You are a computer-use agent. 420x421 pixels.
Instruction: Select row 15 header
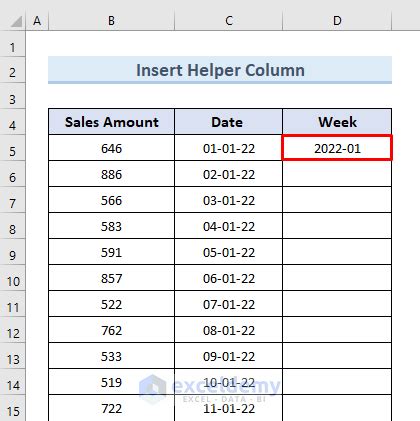pyautogui.click(x=12, y=409)
